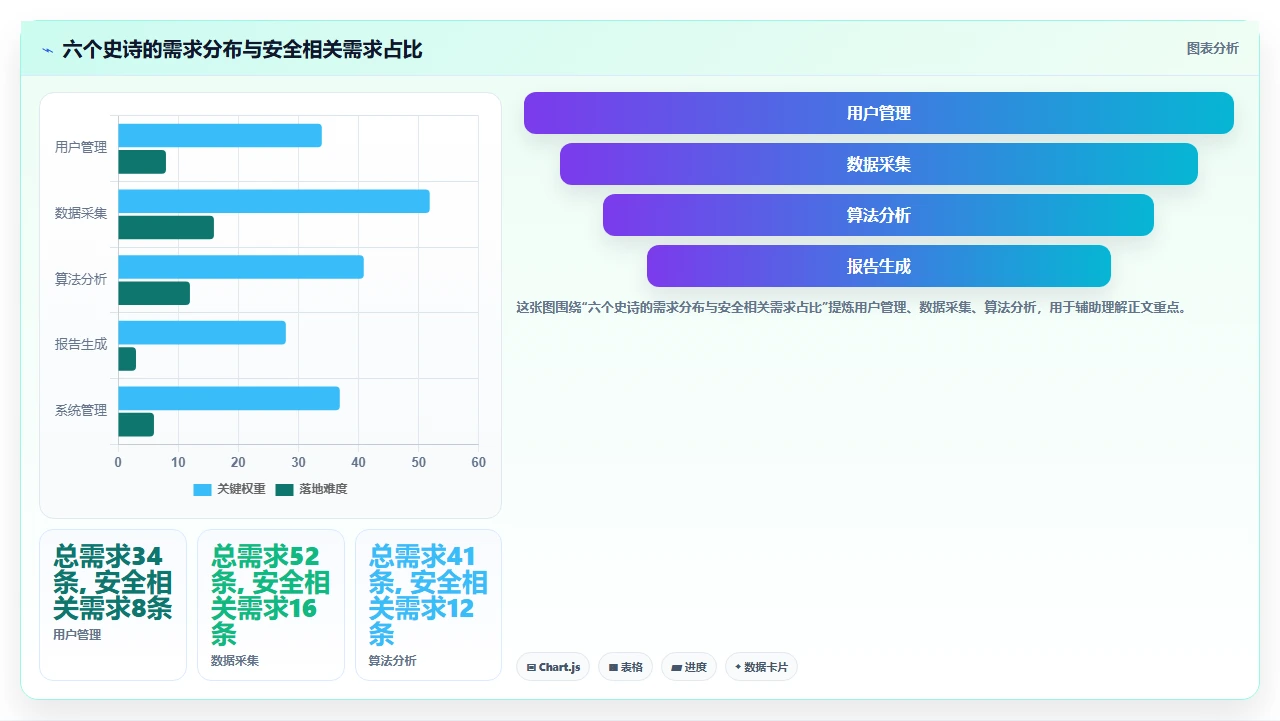Viewport: 1280px width, 721px height.
Task: Click the 用户管理 blue 关键权重 bar
Action: pos(220,135)
